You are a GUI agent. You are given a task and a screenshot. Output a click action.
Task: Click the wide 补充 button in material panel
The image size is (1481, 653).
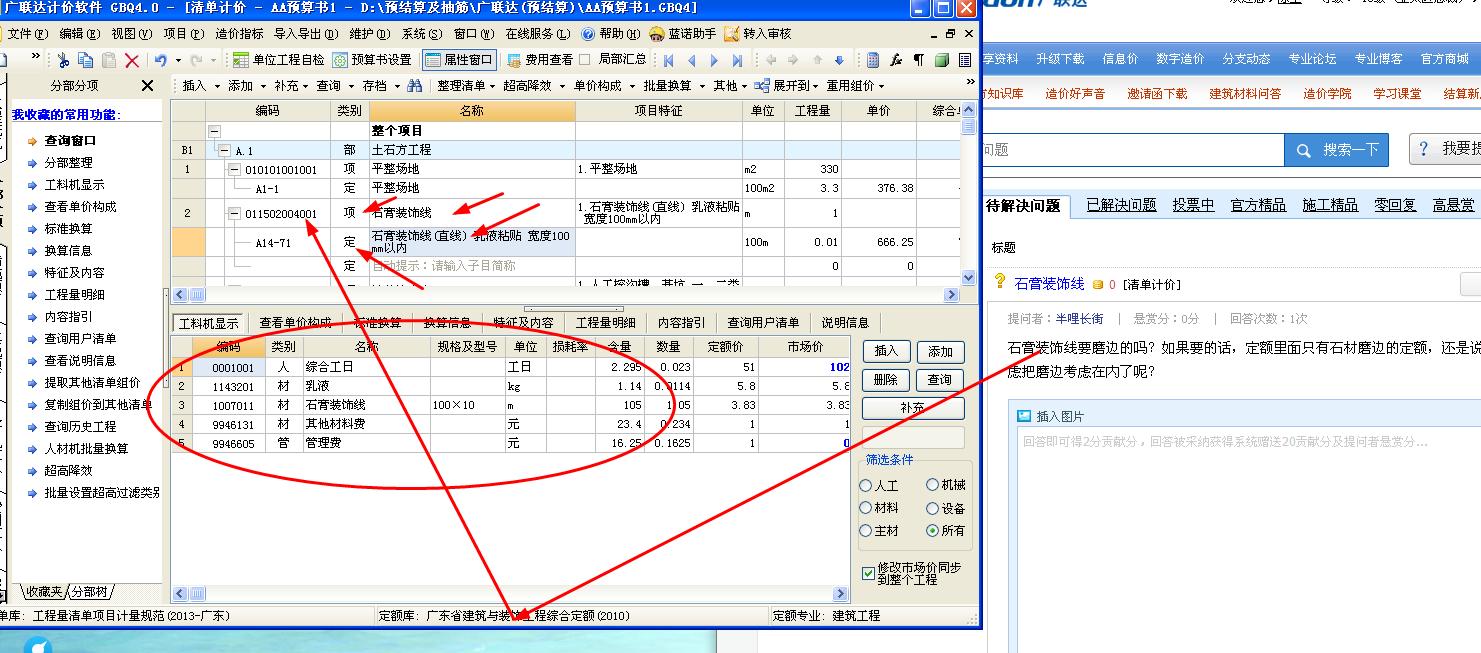click(913, 409)
